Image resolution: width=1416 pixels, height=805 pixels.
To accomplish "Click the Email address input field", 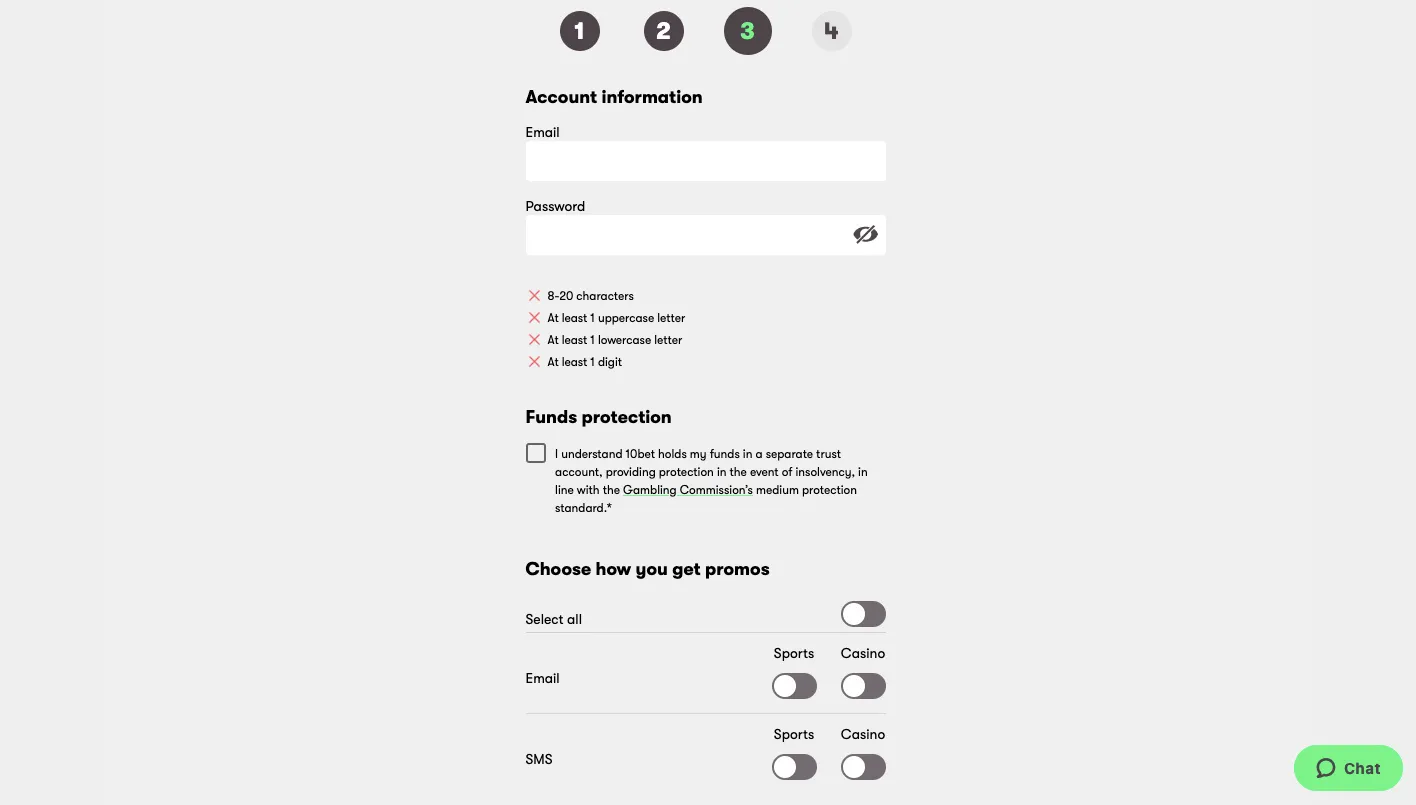I will 705,161.
